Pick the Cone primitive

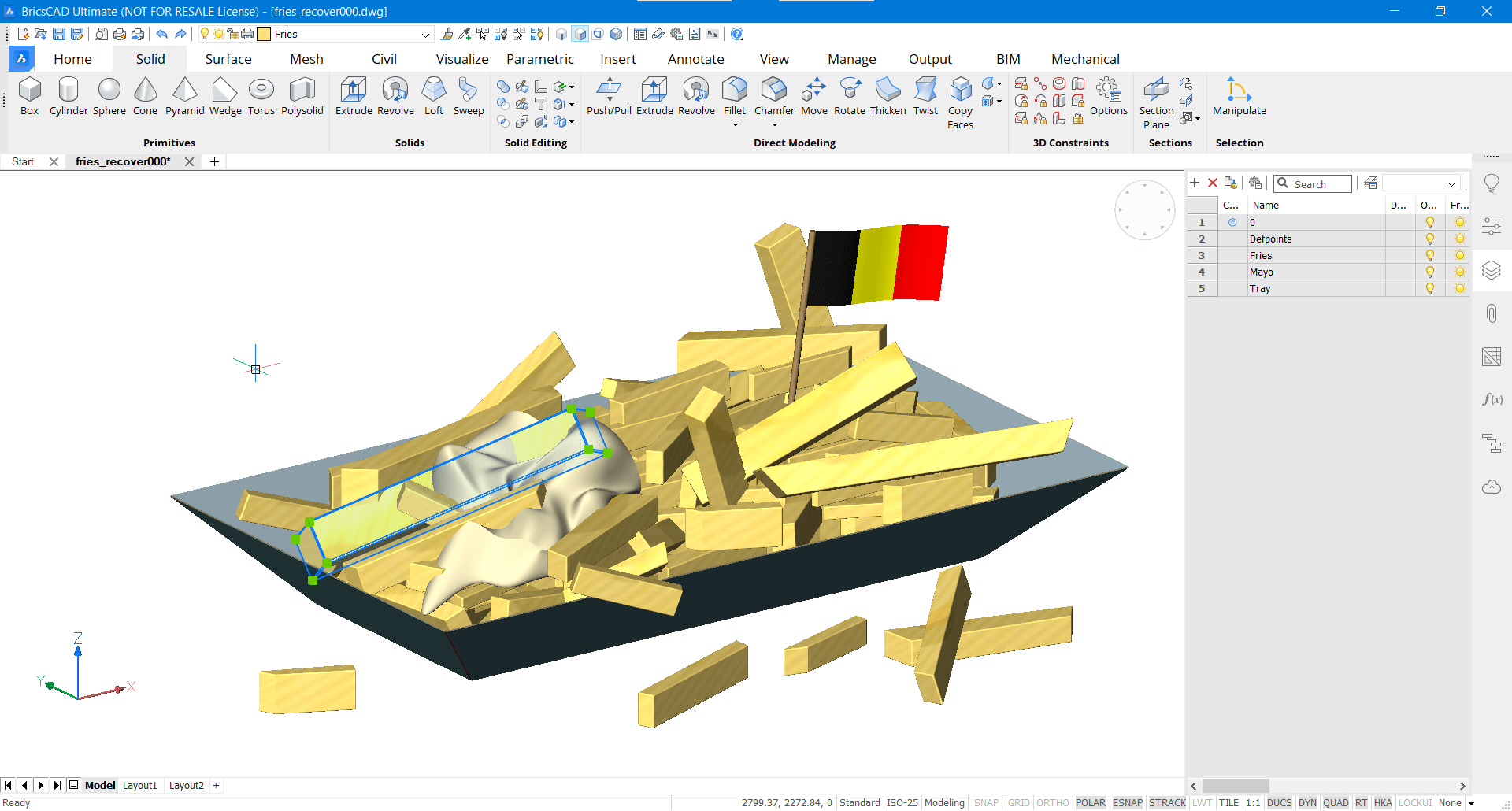pos(145,97)
